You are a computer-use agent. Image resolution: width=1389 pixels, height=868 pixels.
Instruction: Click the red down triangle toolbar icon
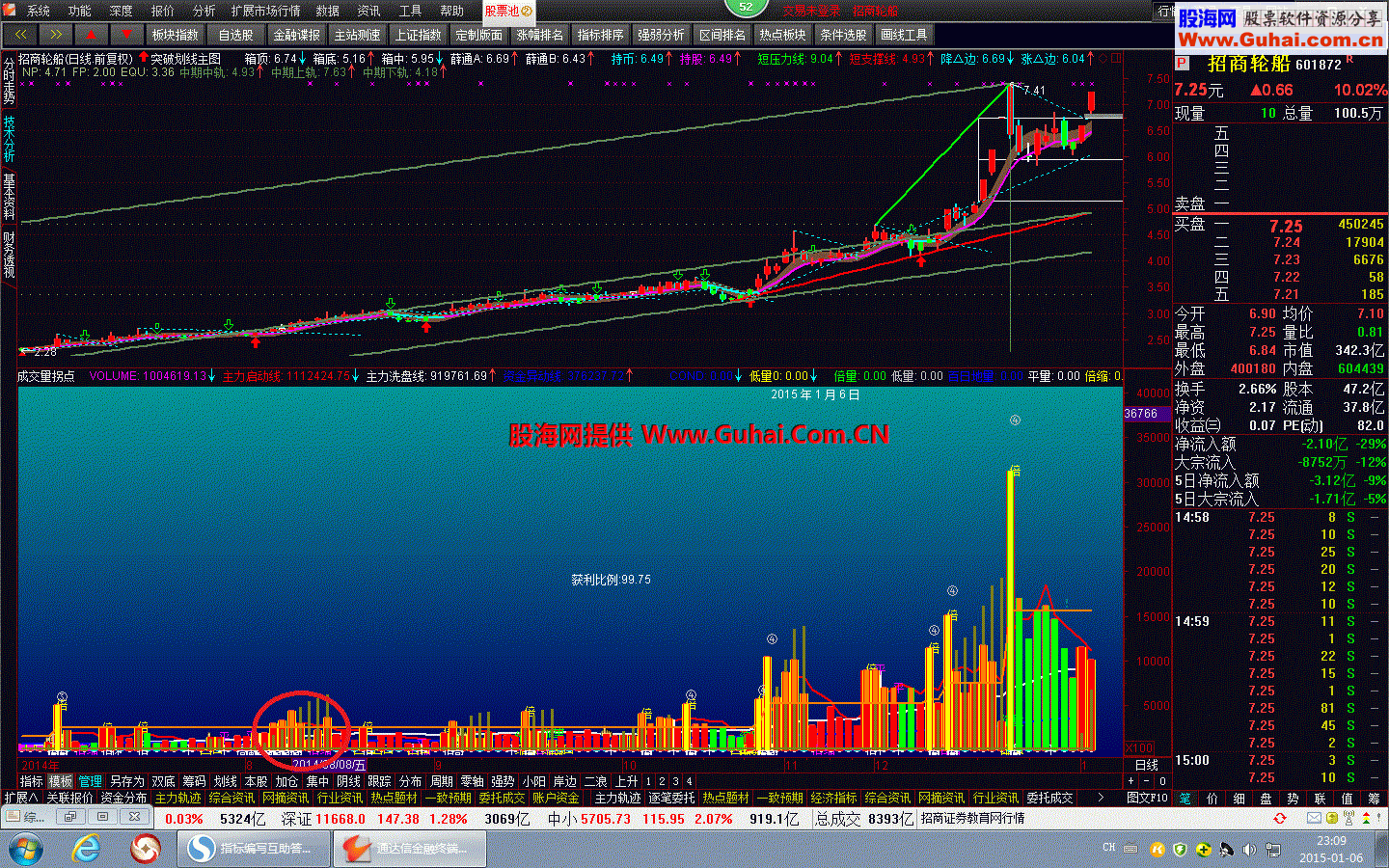tap(126, 35)
